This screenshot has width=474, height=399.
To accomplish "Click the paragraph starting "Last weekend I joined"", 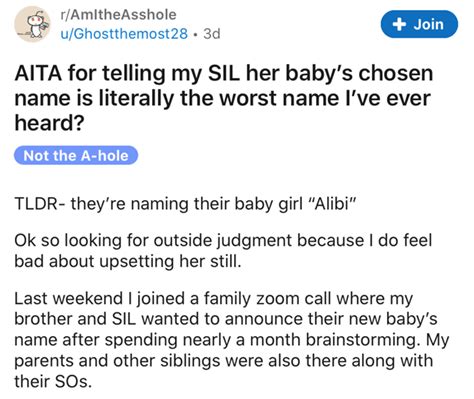I will 232,339.
